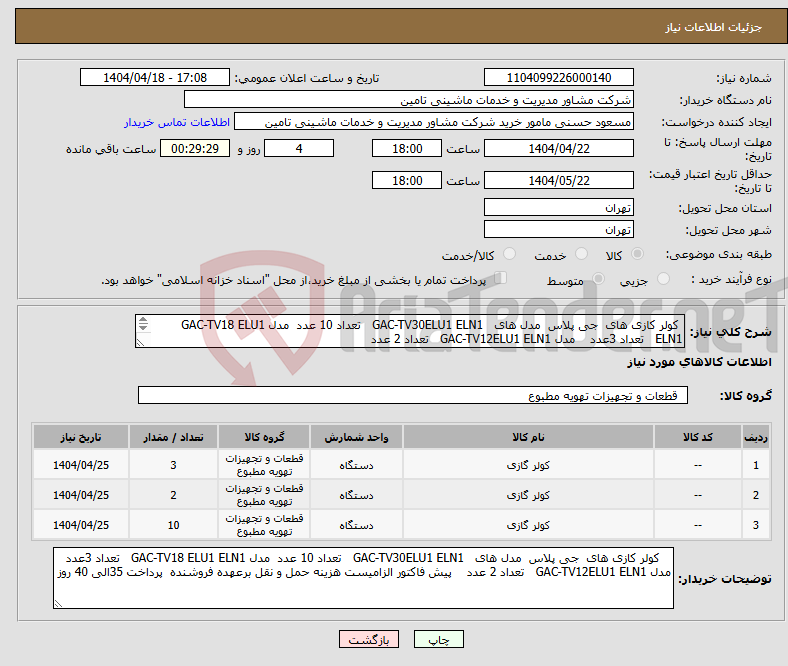Select the کالا/خدمت radio button
The height and width of the screenshot is (666, 788).
(x=510, y=254)
